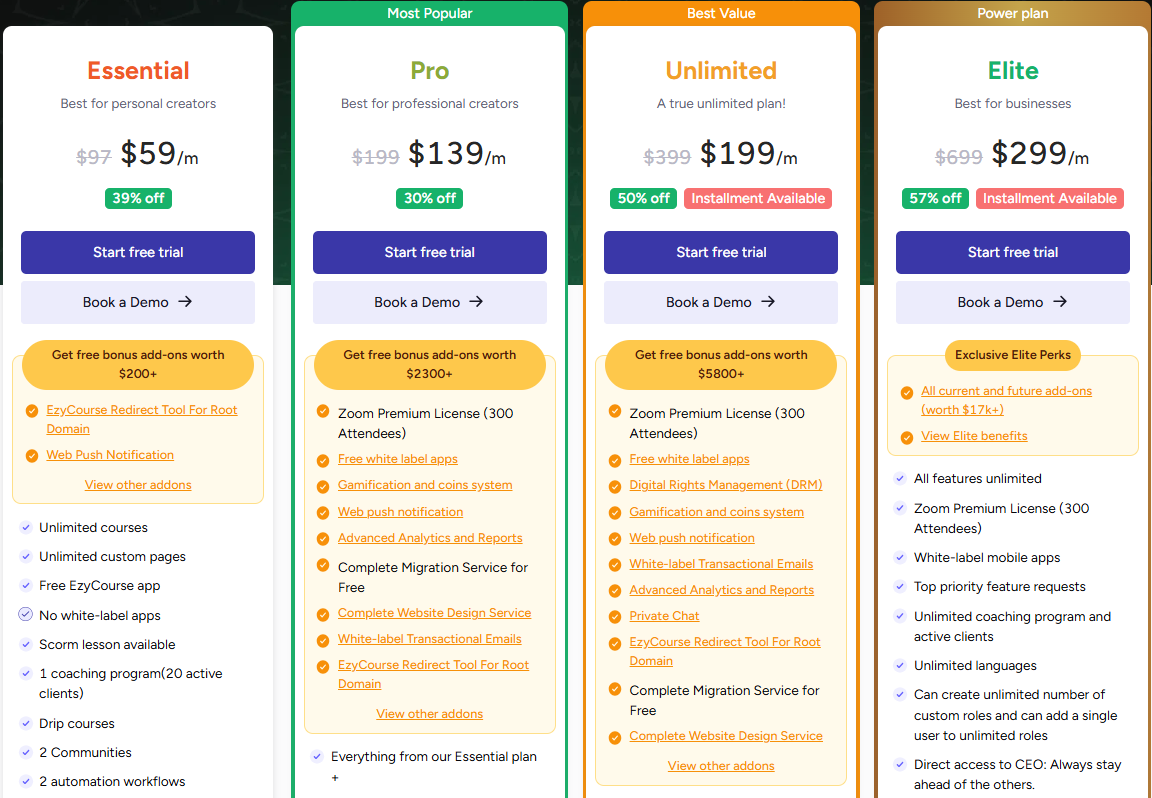Open All current and future add-ons link
The height and width of the screenshot is (798, 1152).
1007,400
